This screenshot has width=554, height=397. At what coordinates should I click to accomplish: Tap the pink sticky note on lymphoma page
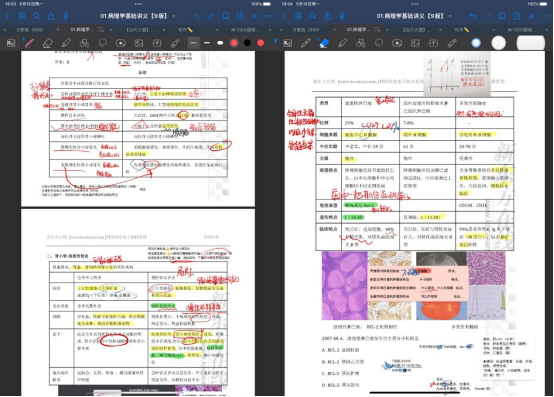pos(418,284)
